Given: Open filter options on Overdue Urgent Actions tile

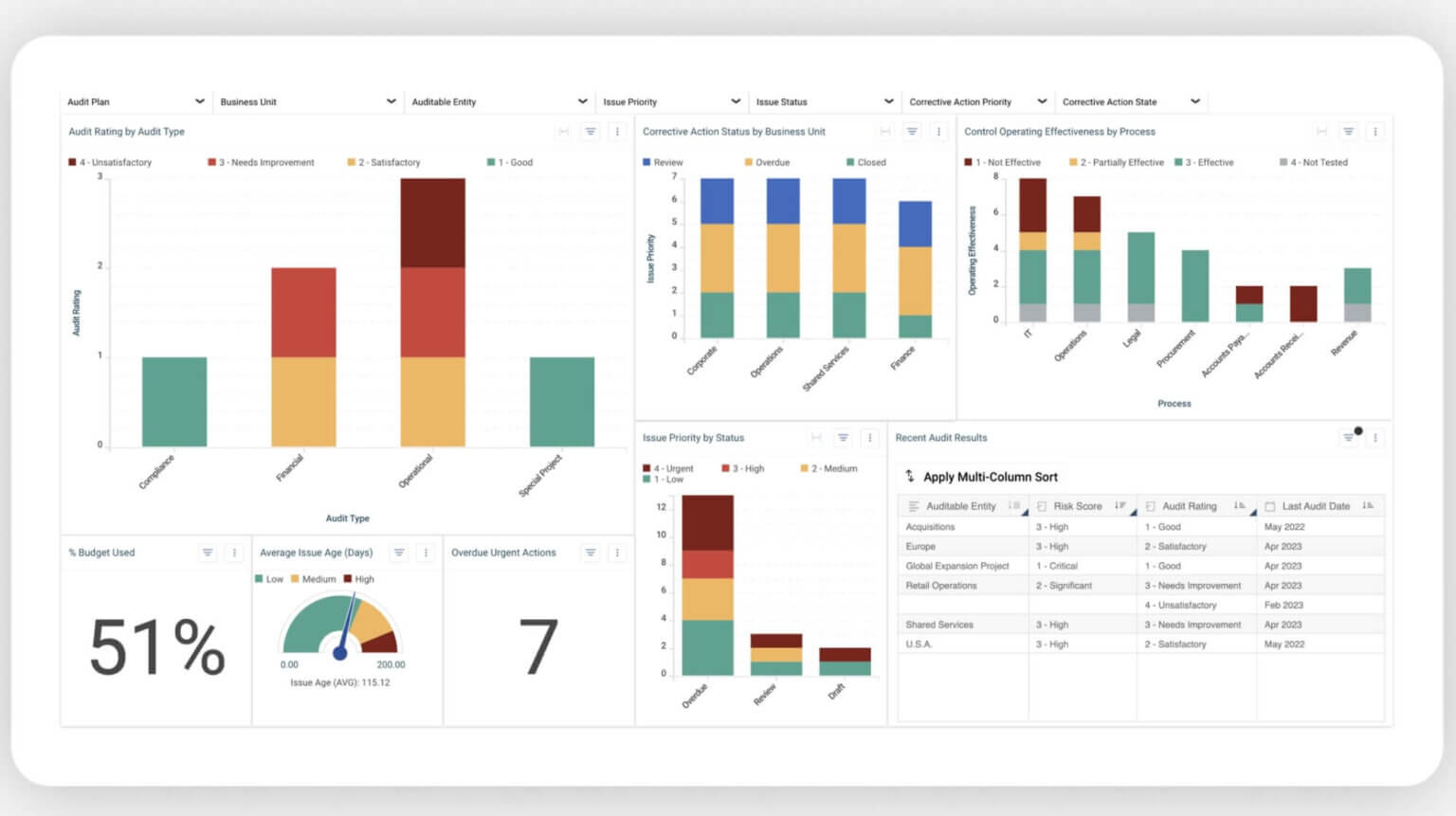Looking at the screenshot, I should pyautogui.click(x=591, y=553).
